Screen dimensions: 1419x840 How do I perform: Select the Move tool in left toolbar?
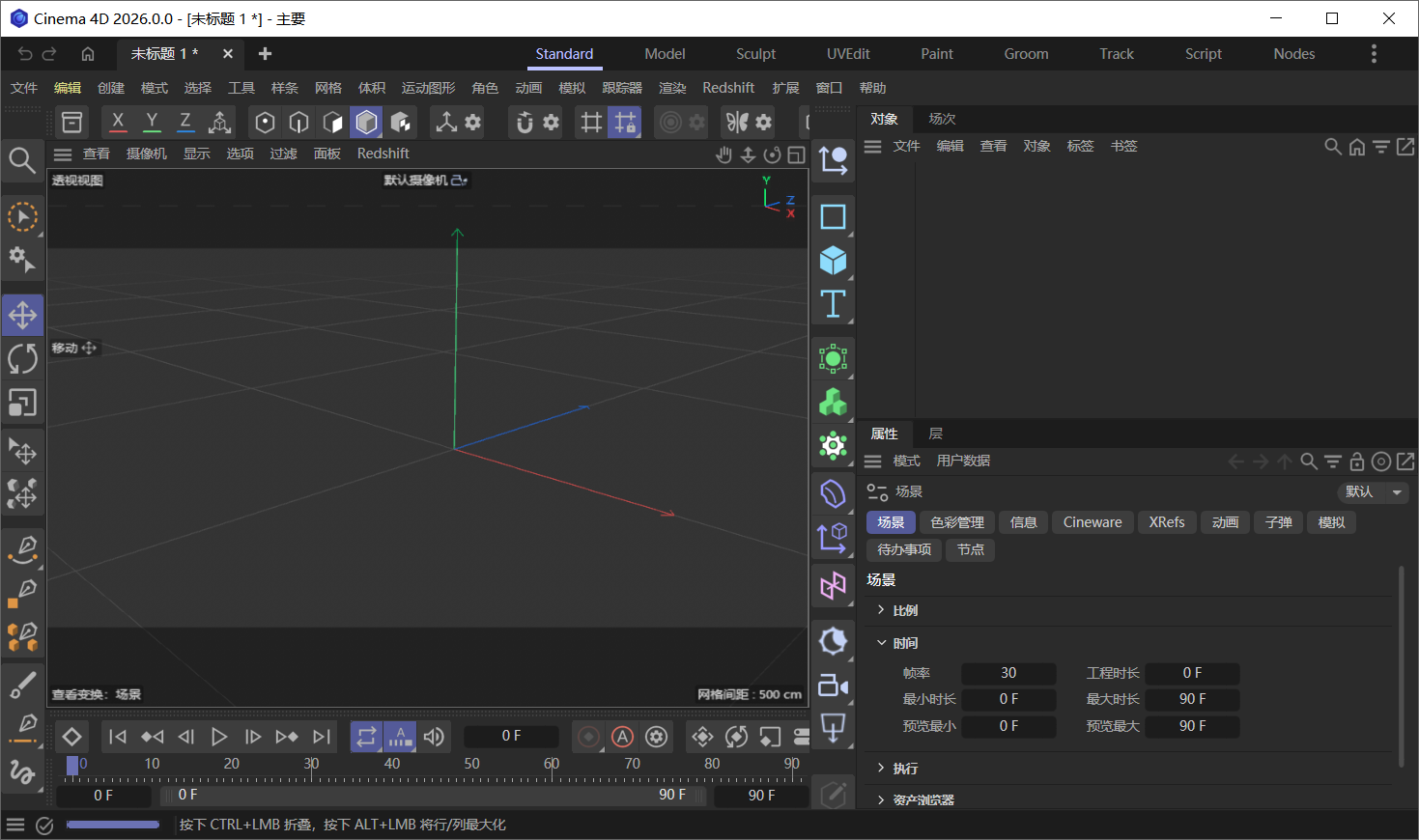point(22,315)
